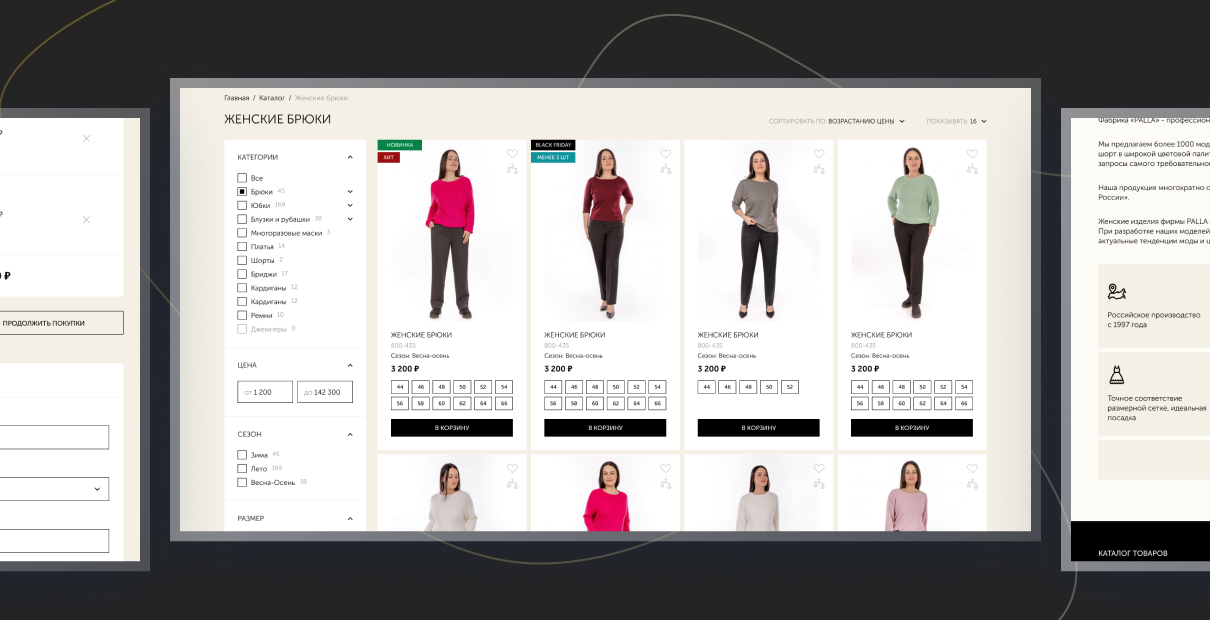The image size is (1210, 620).
Task: Select size 44 on green sweater card
Action: click(860, 387)
